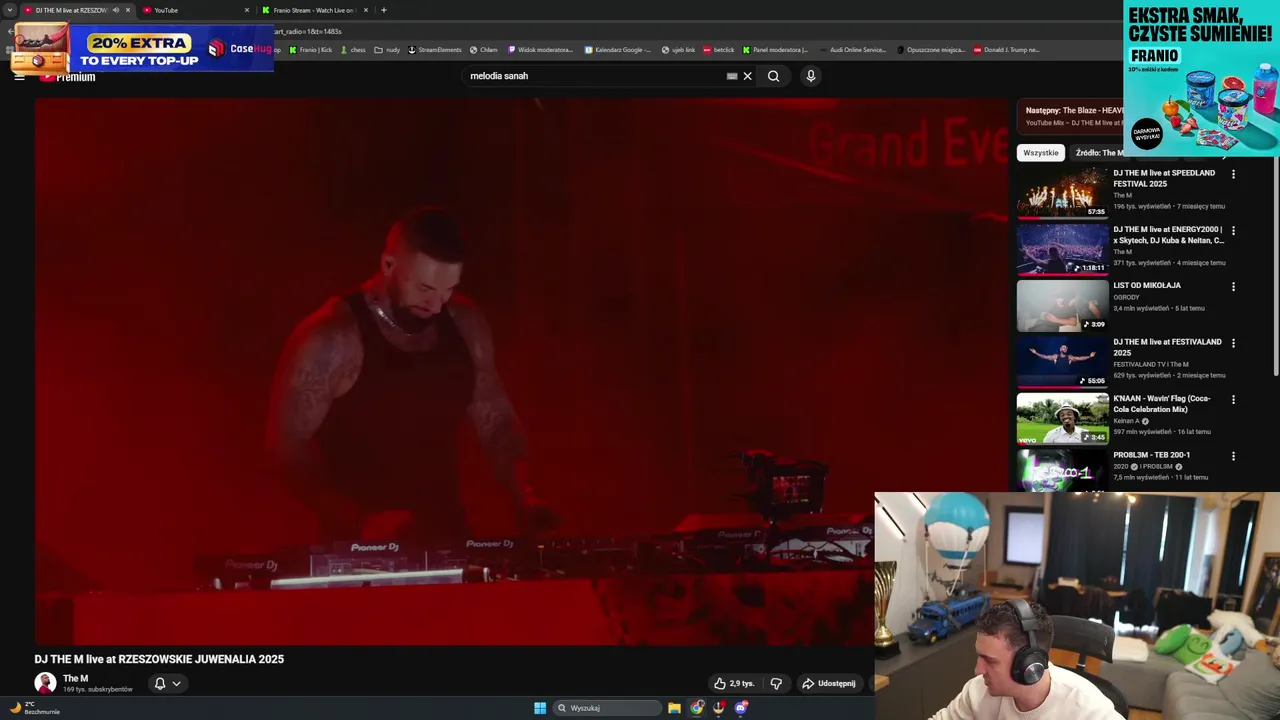
Task: Open options for SPEEDLAND FESTIVAL 2025 video
Action: 1233,174
